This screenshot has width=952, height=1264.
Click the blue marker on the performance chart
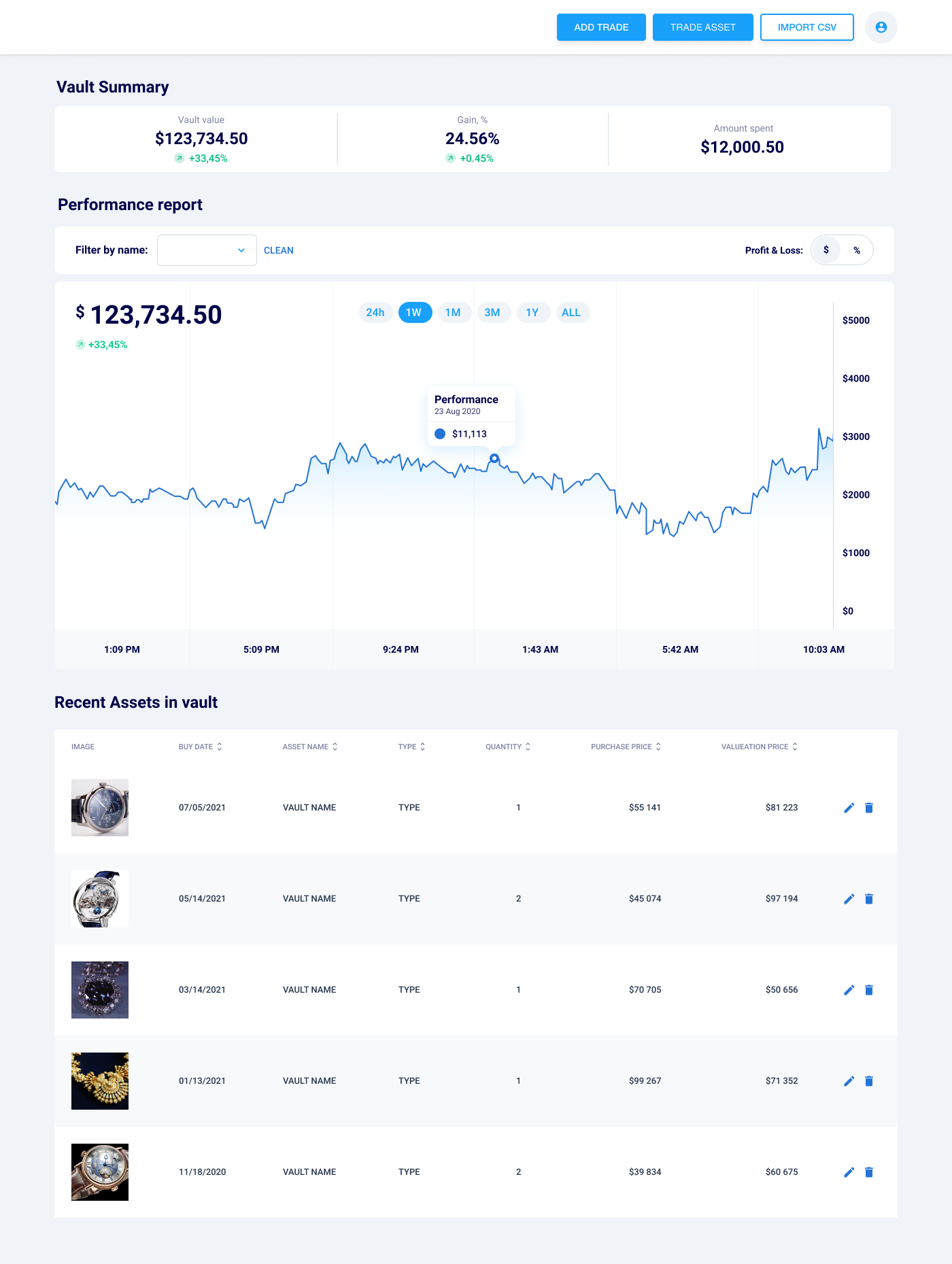494,458
